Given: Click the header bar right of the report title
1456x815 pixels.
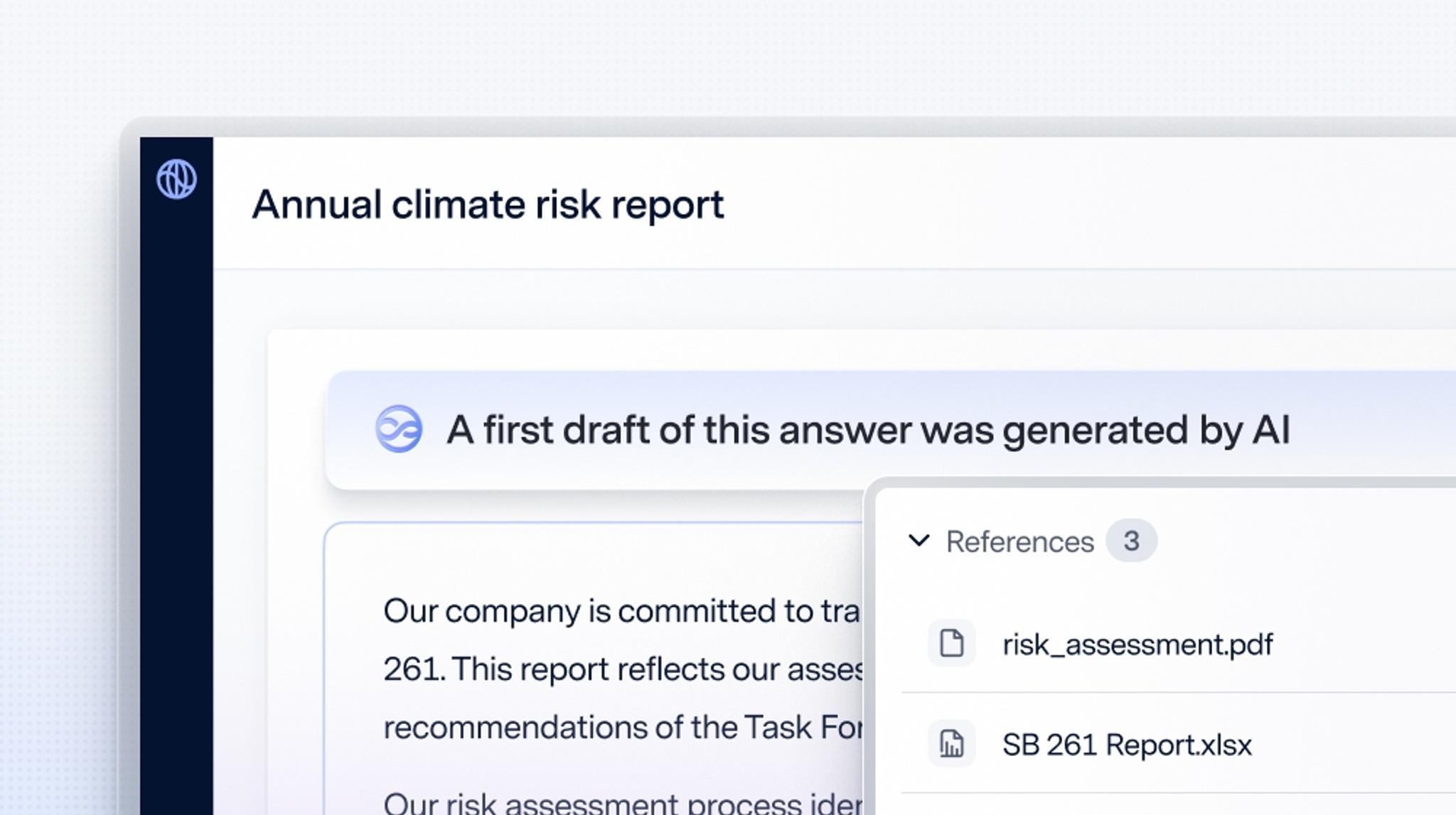Looking at the screenshot, I should (1066, 205).
